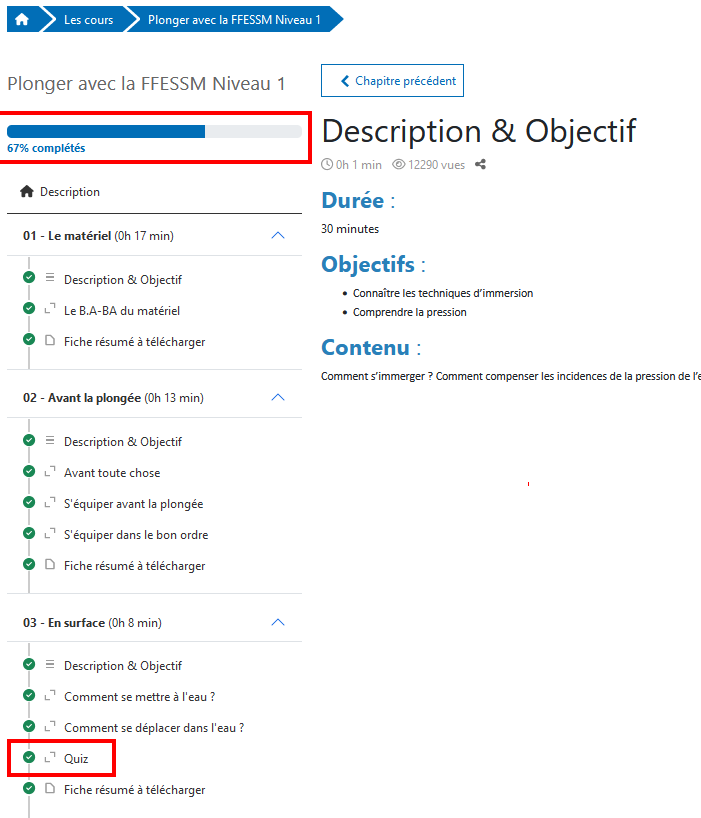Click green check next to S'équiper avant la plongée
The height and width of the screenshot is (818, 701).
tap(29, 502)
